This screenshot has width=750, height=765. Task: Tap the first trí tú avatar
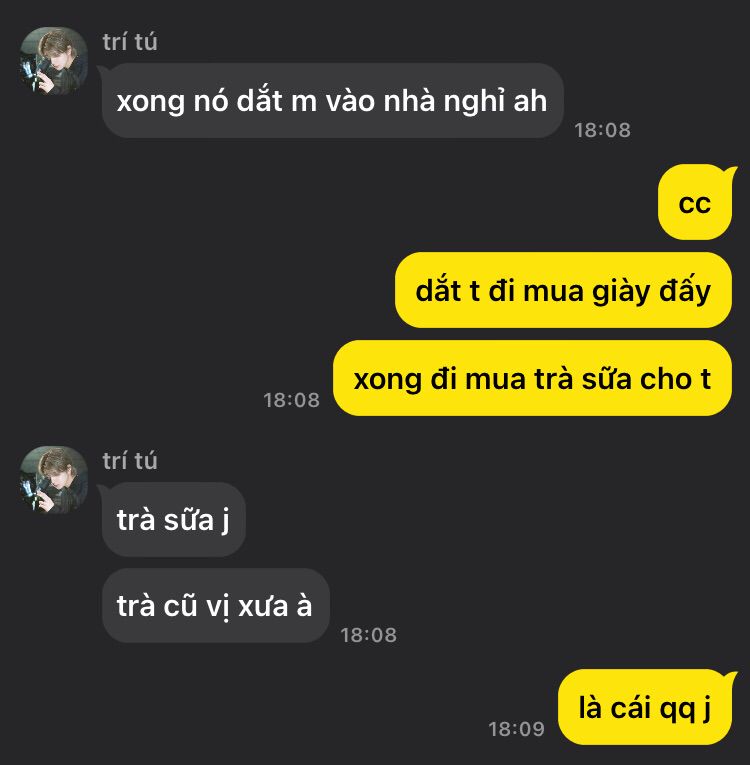tap(53, 60)
